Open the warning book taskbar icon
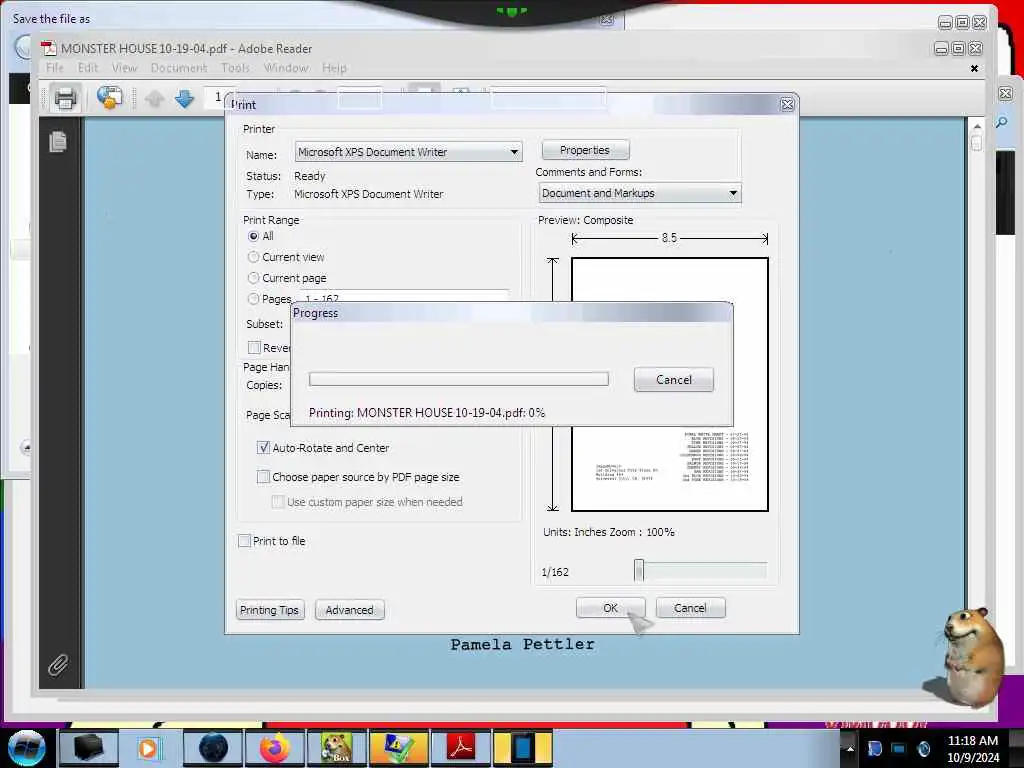This screenshot has width=1024, height=768. (x=398, y=748)
